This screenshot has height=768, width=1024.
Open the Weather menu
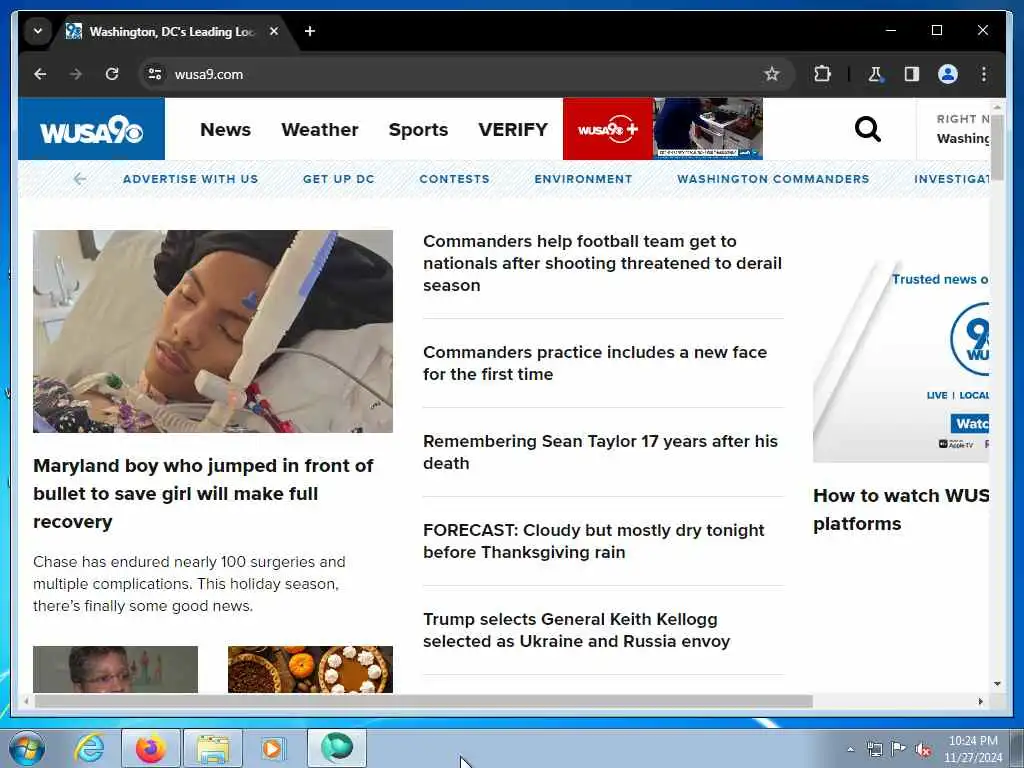coord(320,129)
